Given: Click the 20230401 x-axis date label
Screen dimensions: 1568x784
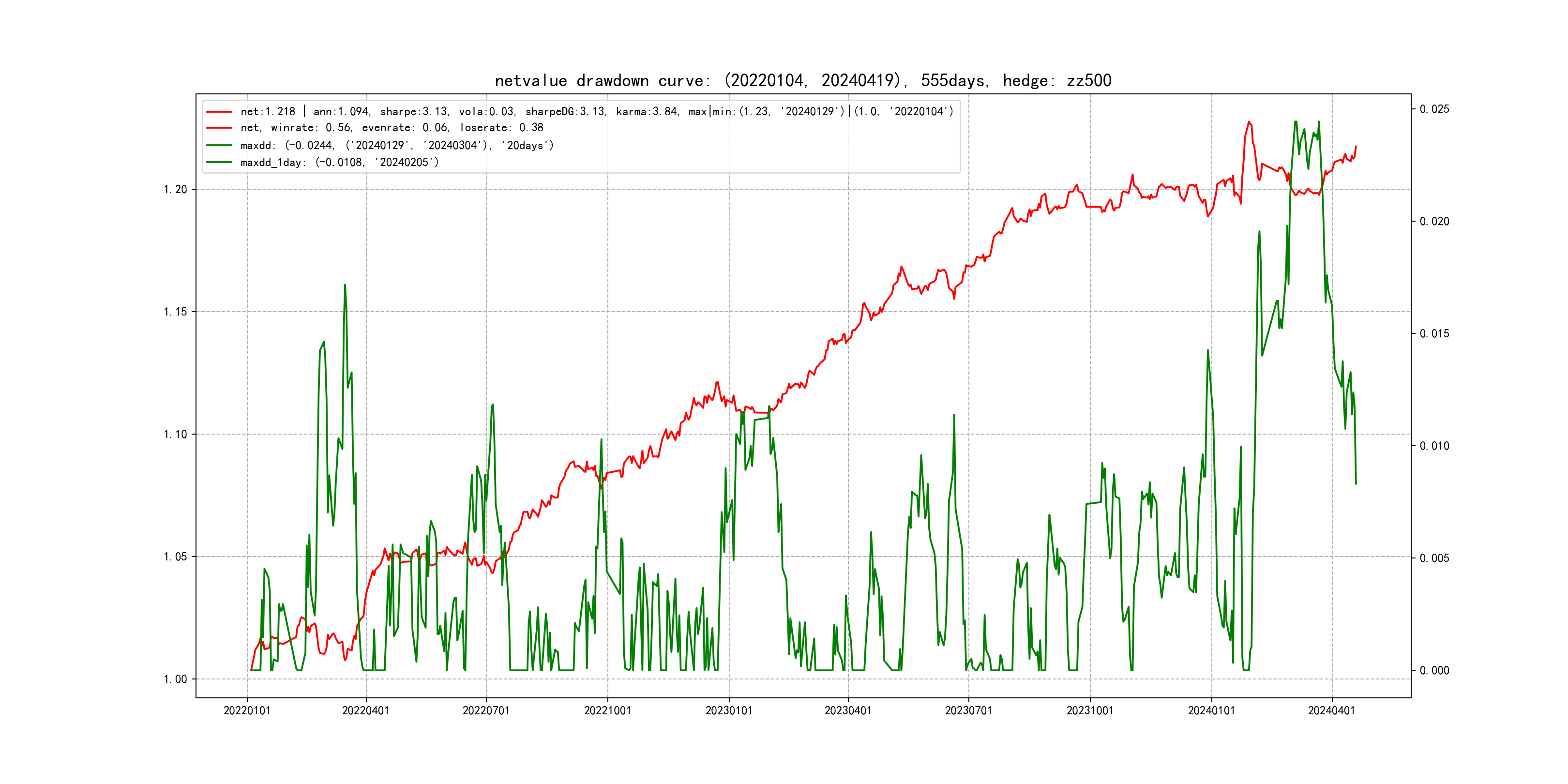Looking at the screenshot, I should click(x=848, y=710).
